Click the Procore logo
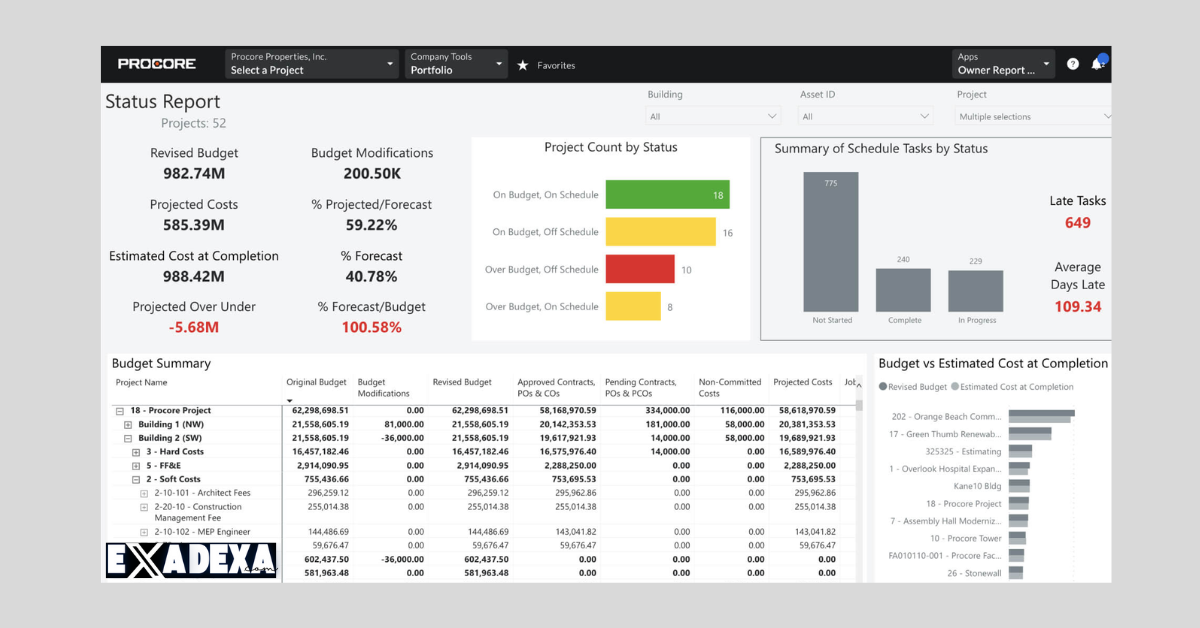Screen dimensions: 1200x628 [156, 63]
